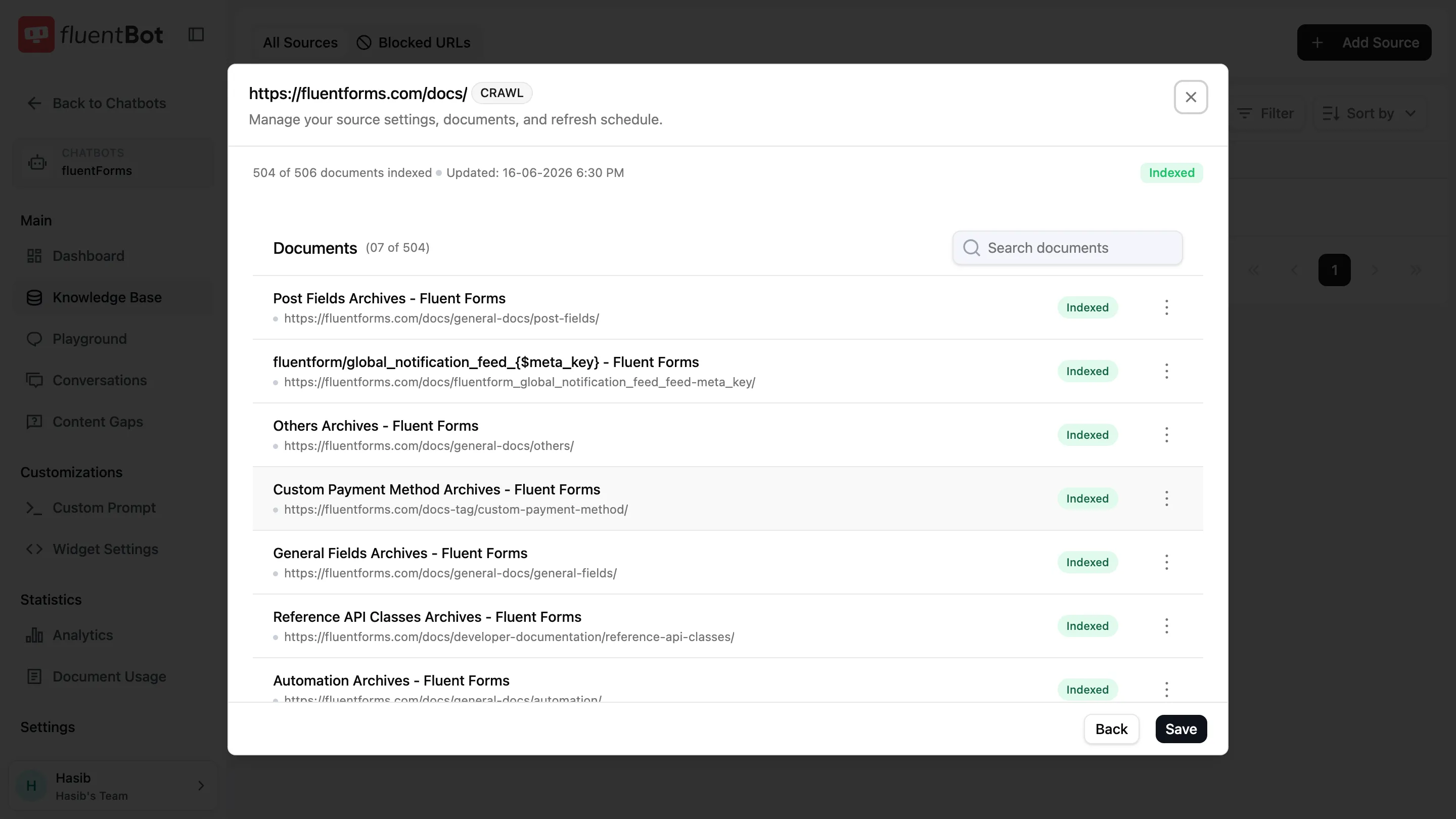Open Content Gaps from sidebar
Screen dimensions: 1456x819
pyautogui.click(x=98, y=422)
